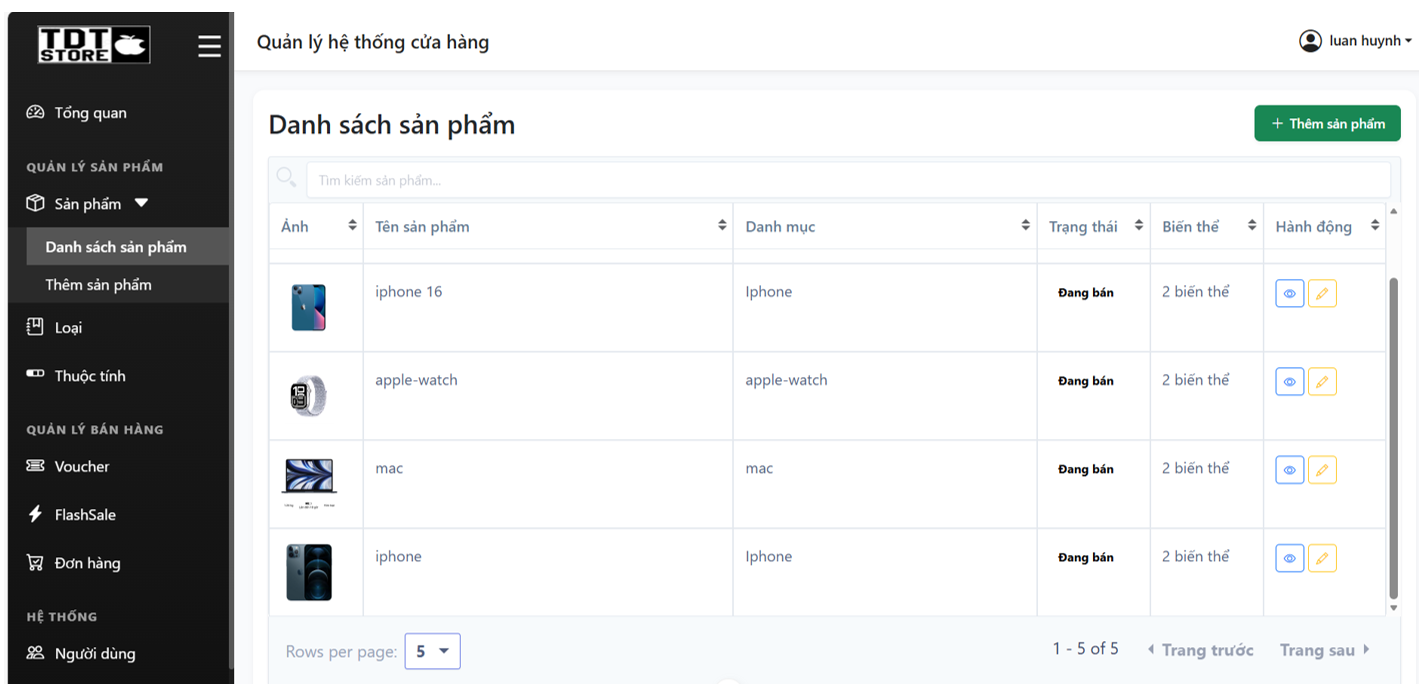View iphone 16 details with eye icon
Image resolution: width=1419 pixels, height=697 pixels.
click(x=1290, y=294)
